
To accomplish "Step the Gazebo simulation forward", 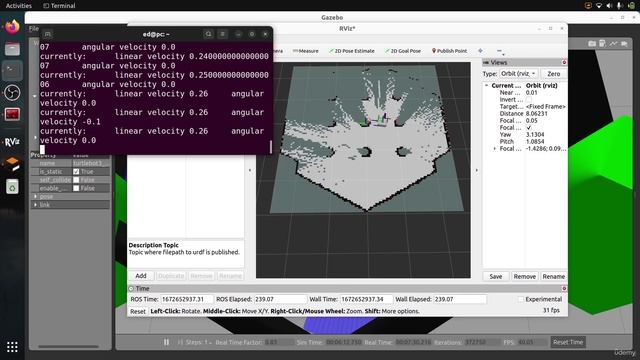I will 180,342.
